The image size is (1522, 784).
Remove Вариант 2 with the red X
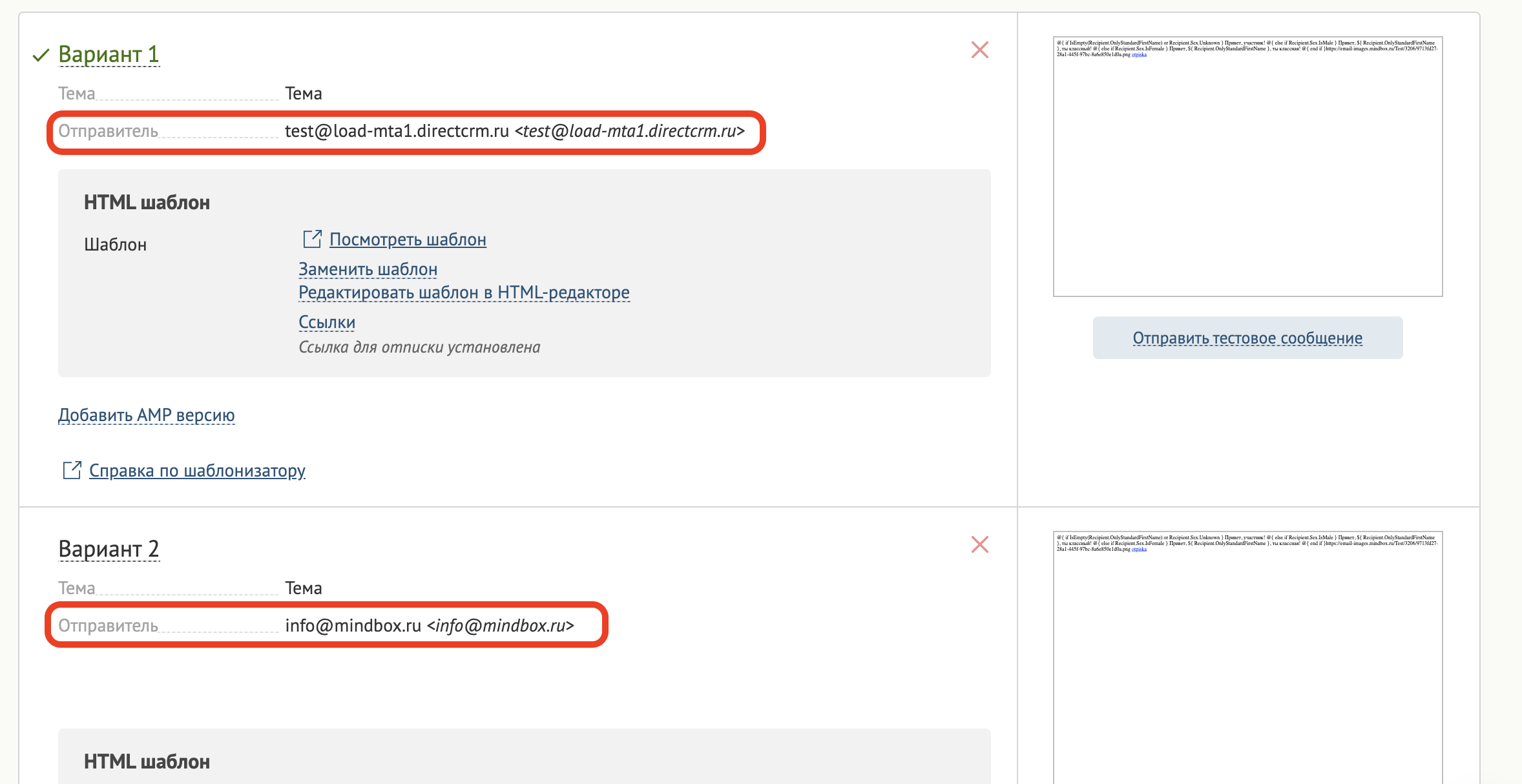click(x=980, y=544)
